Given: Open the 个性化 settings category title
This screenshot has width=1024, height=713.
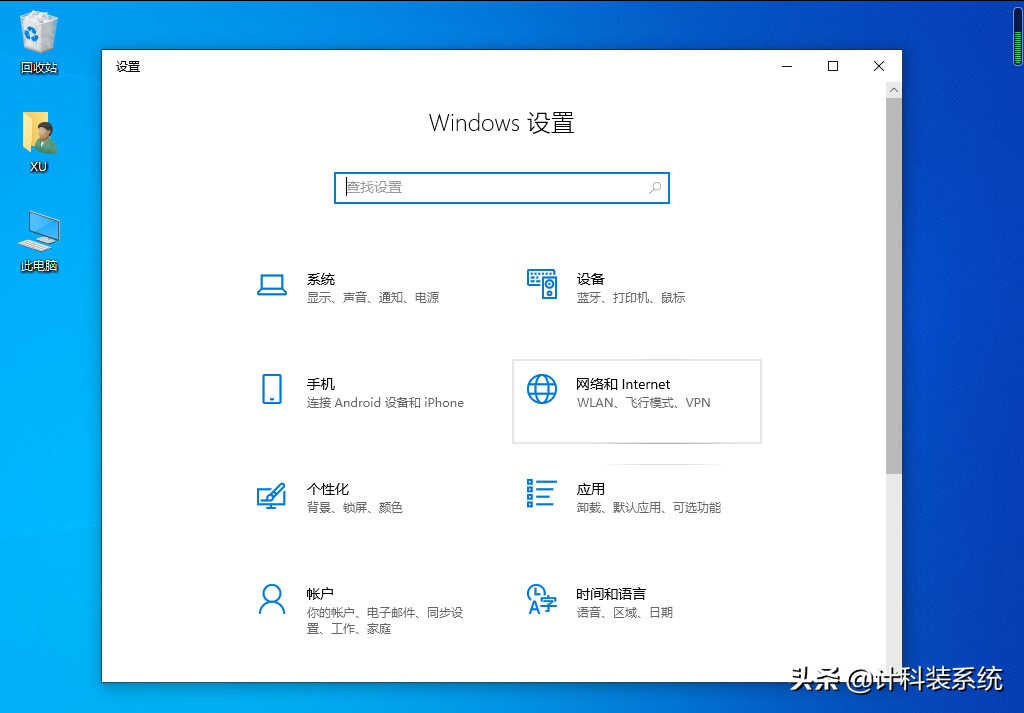Looking at the screenshot, I should [328, 489].
